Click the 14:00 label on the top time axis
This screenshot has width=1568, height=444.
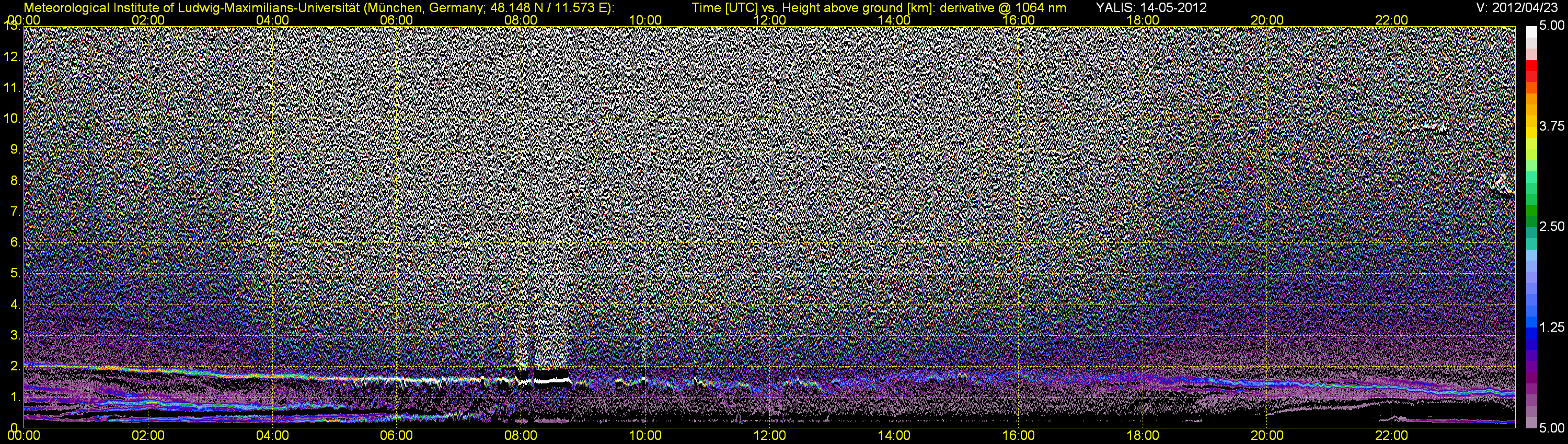pyautogui.click(x=894, y=20)
